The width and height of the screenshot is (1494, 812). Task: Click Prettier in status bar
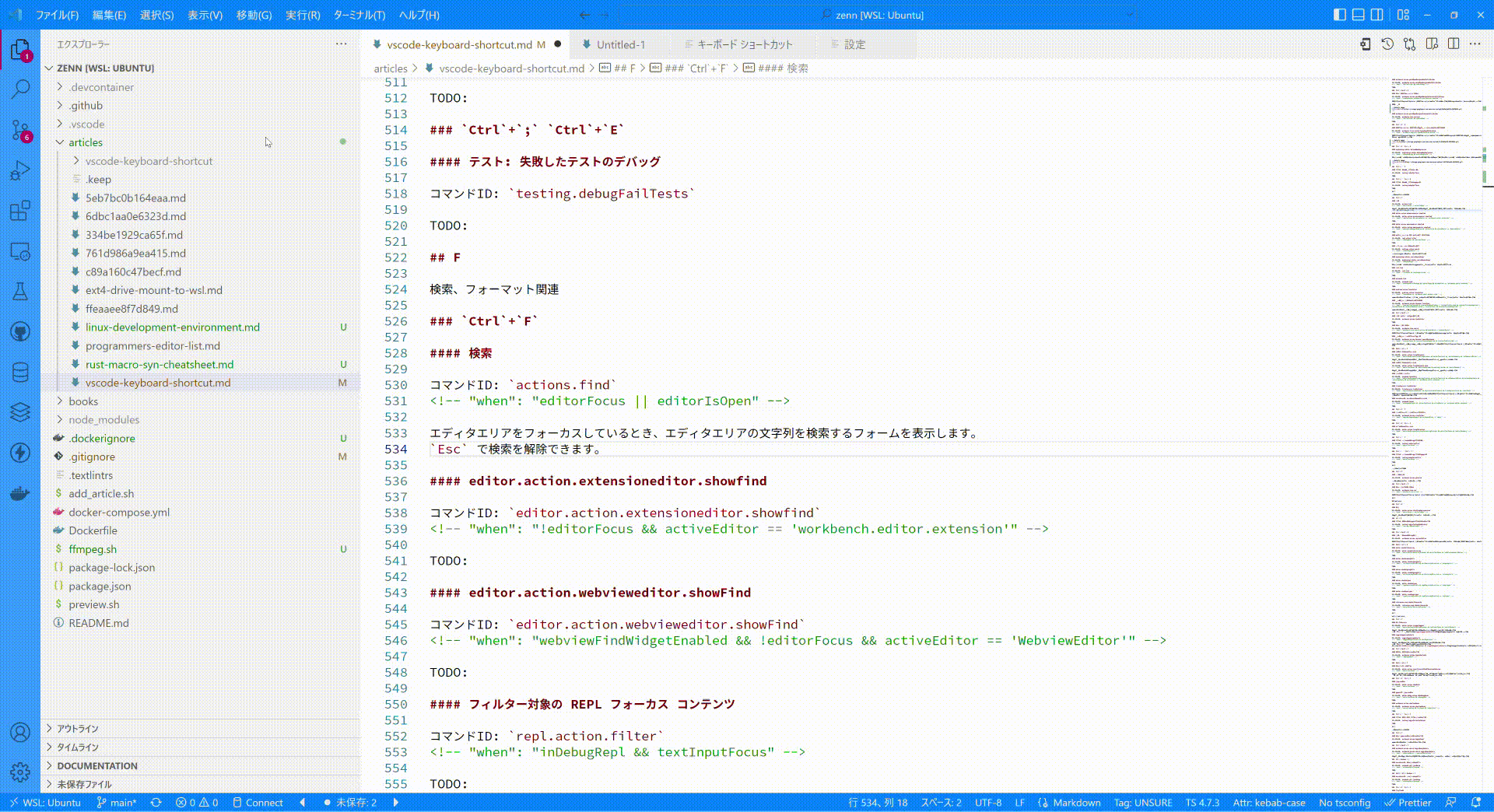(x=1408, y=803)
